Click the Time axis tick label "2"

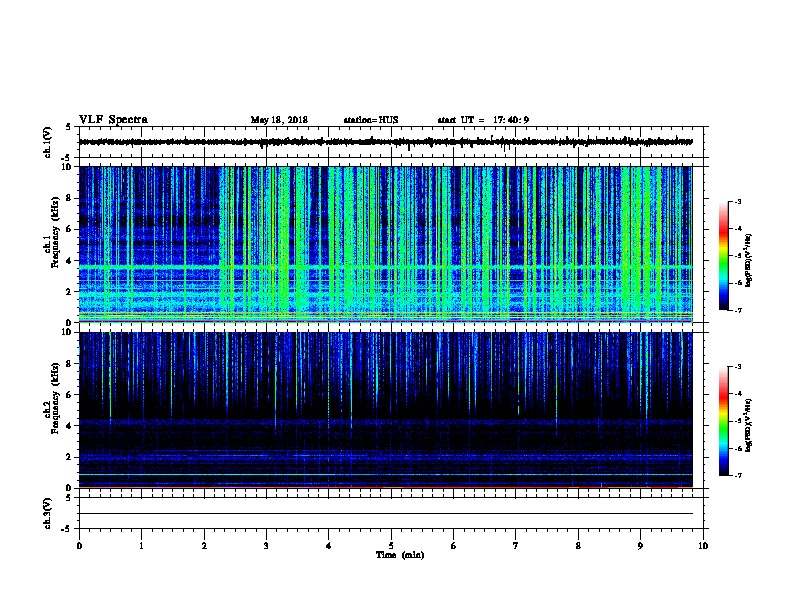[204, 546]
